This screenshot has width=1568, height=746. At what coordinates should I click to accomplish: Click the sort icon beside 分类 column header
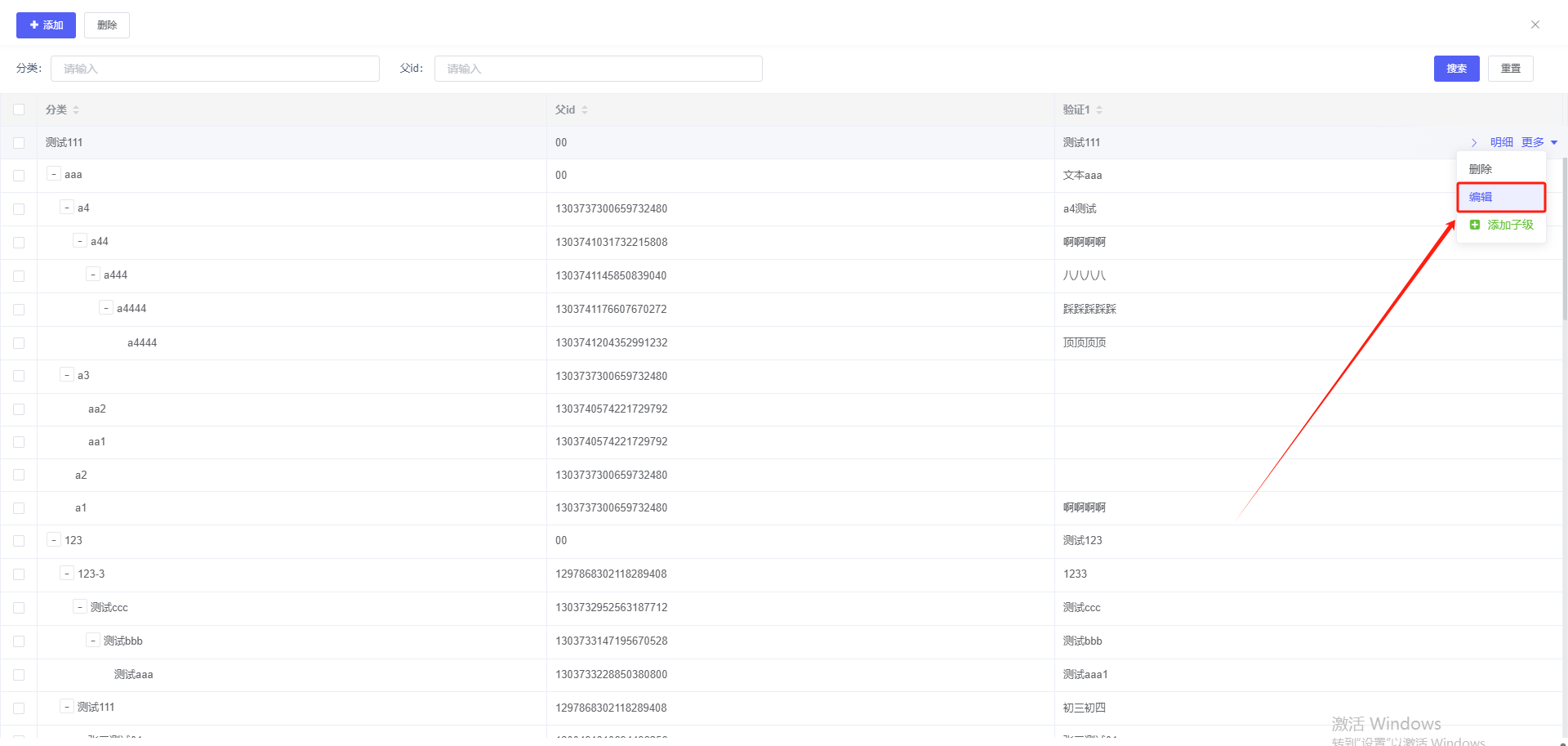pos(76,109)
